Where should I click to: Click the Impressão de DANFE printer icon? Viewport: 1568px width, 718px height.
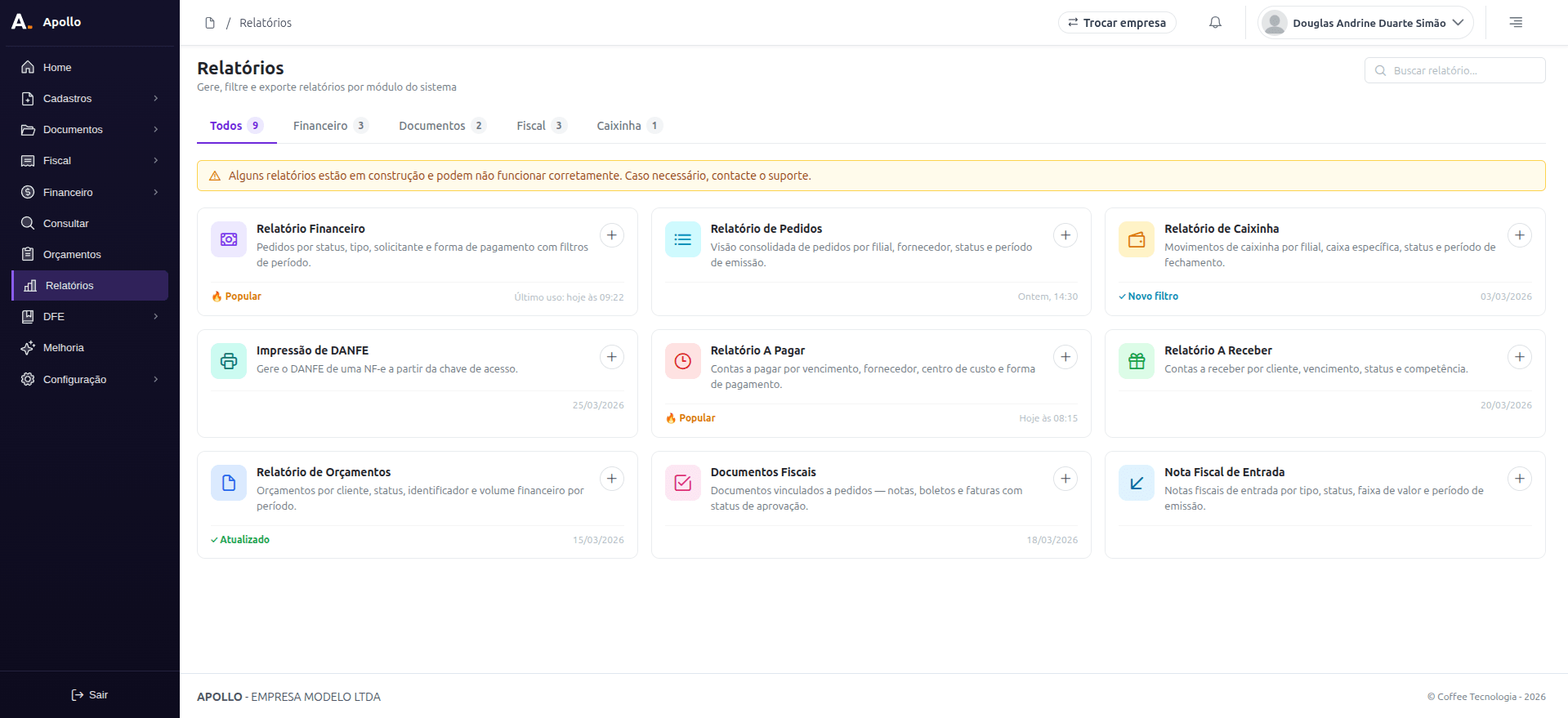229,361
